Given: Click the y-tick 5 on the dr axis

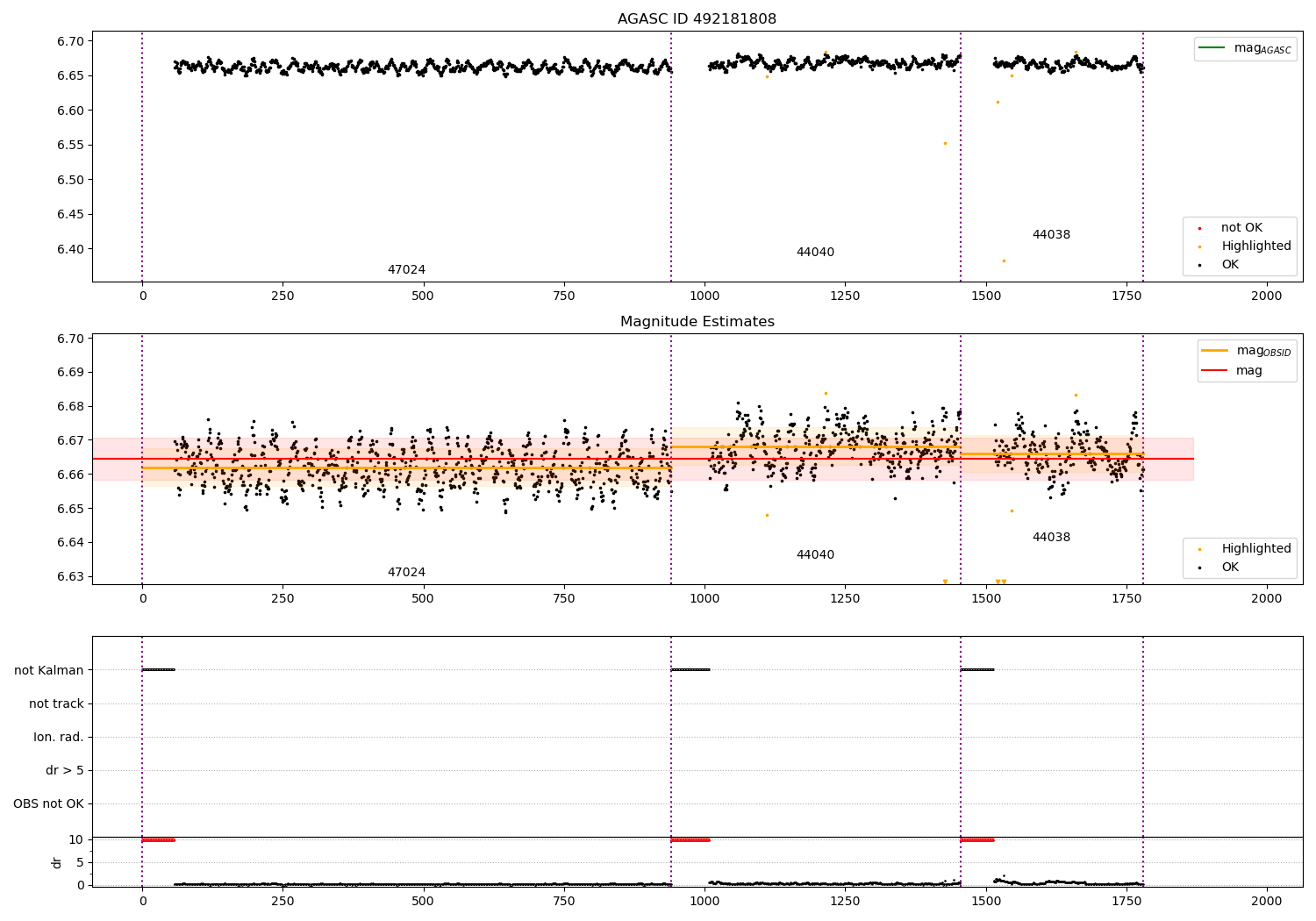Looking at the screenshot, I should coord(81,862).
